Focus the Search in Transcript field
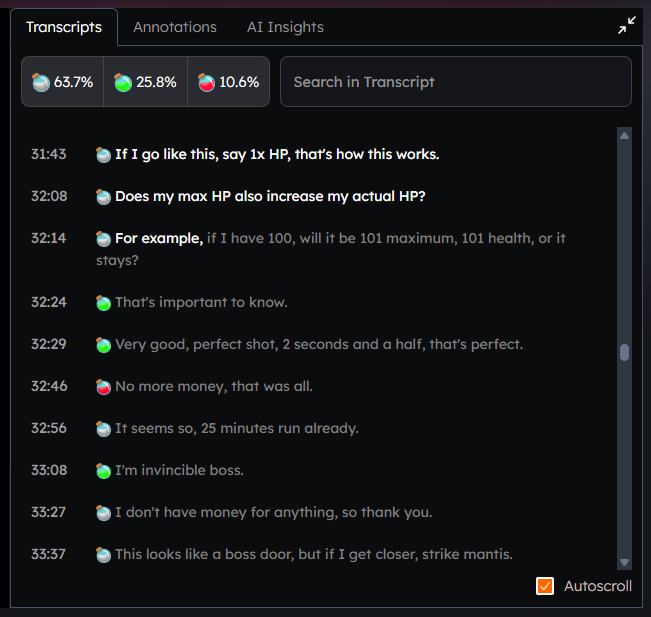Screen dimensions: 651x617 click(455, 82)
